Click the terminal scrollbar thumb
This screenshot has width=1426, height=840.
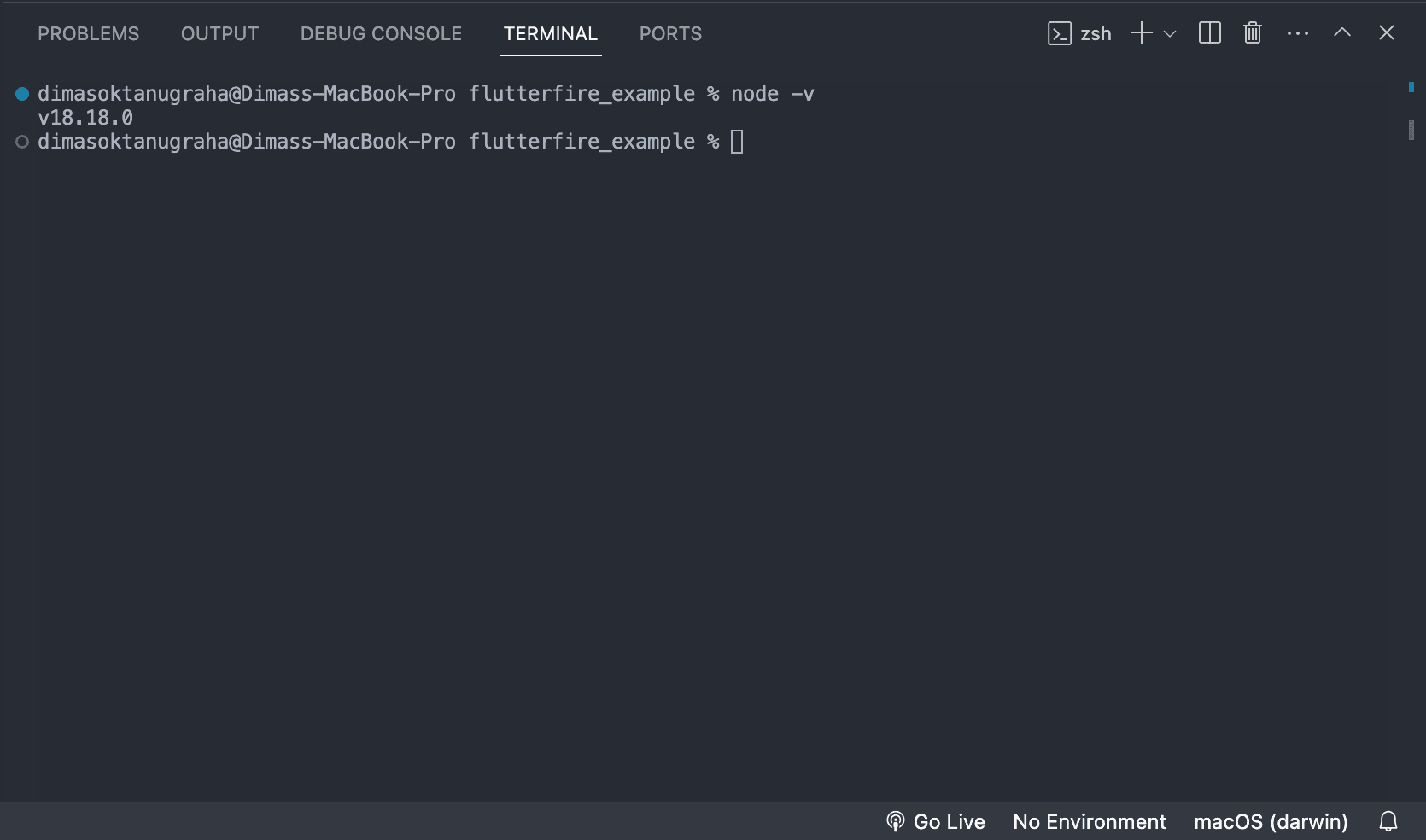pyautogui.click(x=1411, y=130)
